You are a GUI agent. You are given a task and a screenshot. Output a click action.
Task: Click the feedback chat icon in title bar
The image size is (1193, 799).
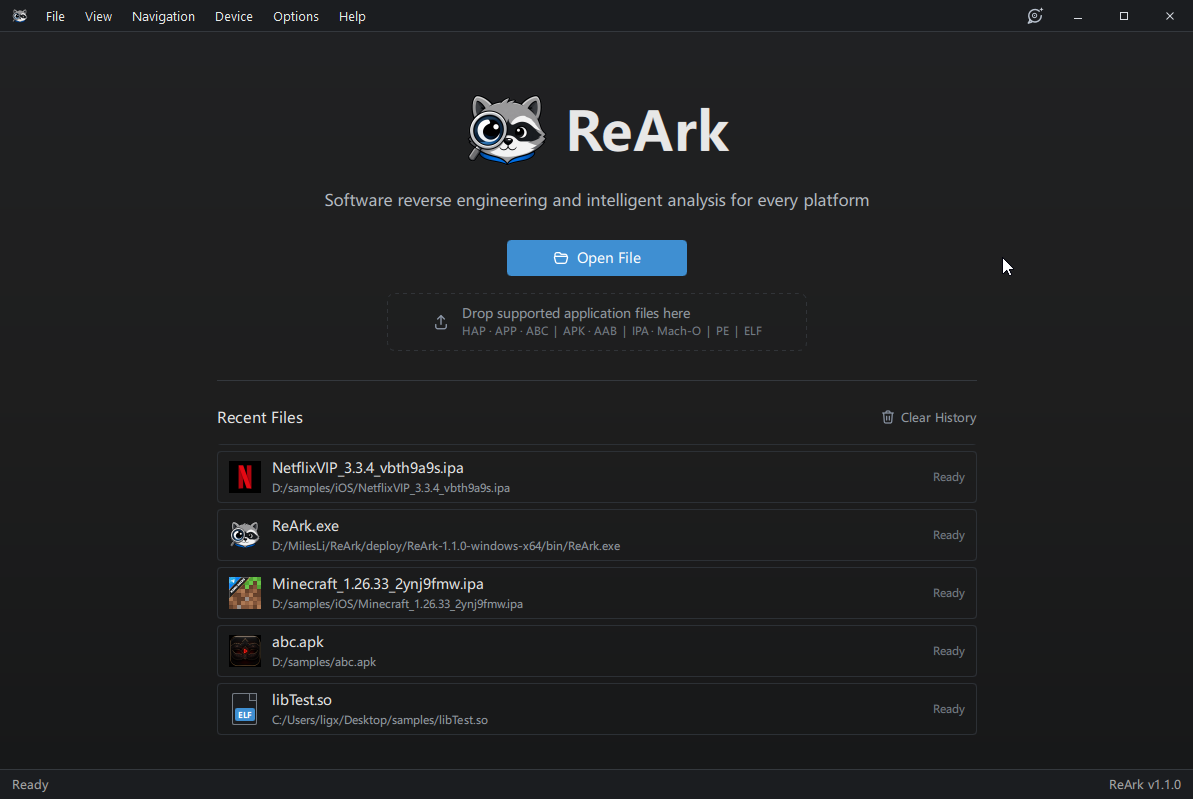tap(1035, 16)
